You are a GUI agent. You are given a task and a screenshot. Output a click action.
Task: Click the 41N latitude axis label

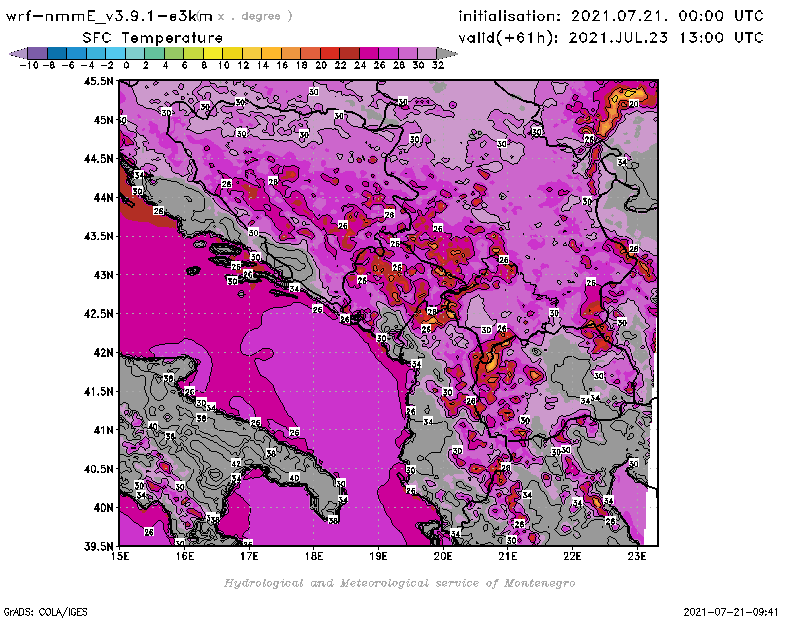103,430
